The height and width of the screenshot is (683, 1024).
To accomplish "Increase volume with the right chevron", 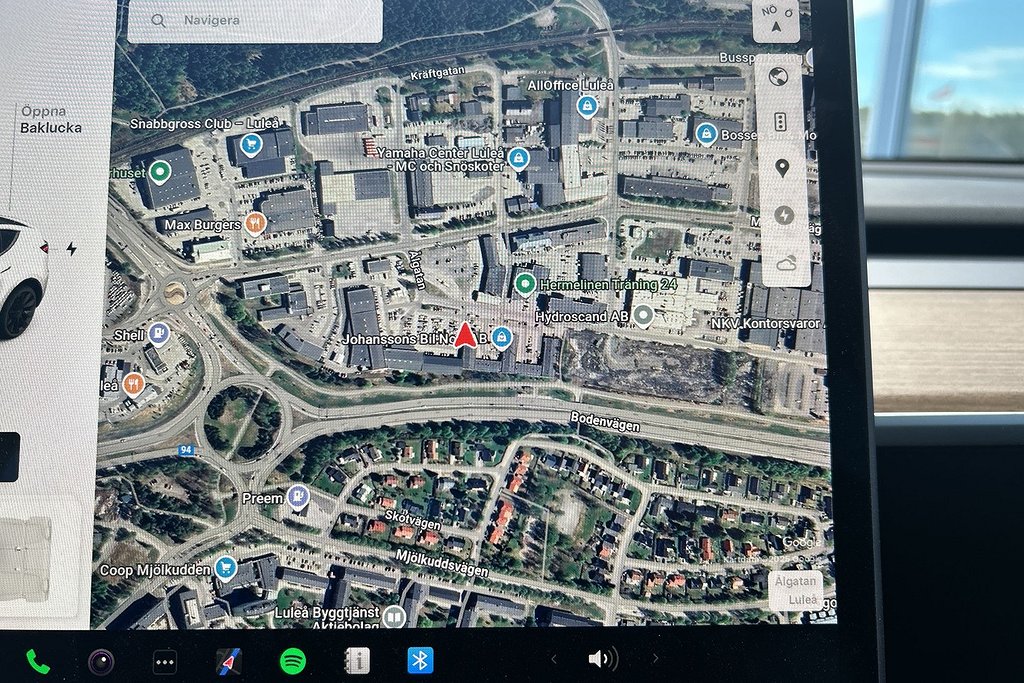I will click(655, 658).
